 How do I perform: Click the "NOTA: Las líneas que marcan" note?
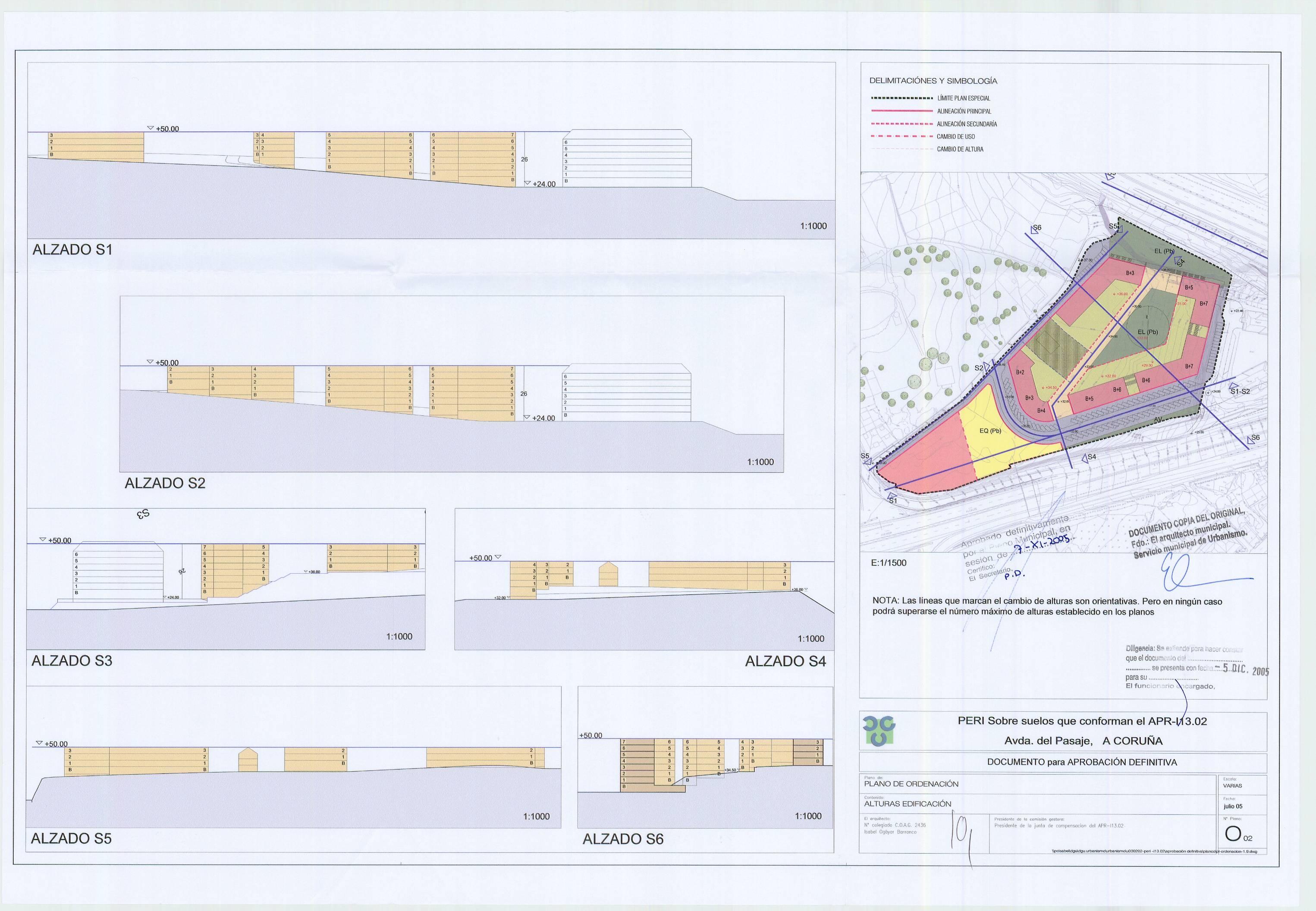tap(1047, 607)
